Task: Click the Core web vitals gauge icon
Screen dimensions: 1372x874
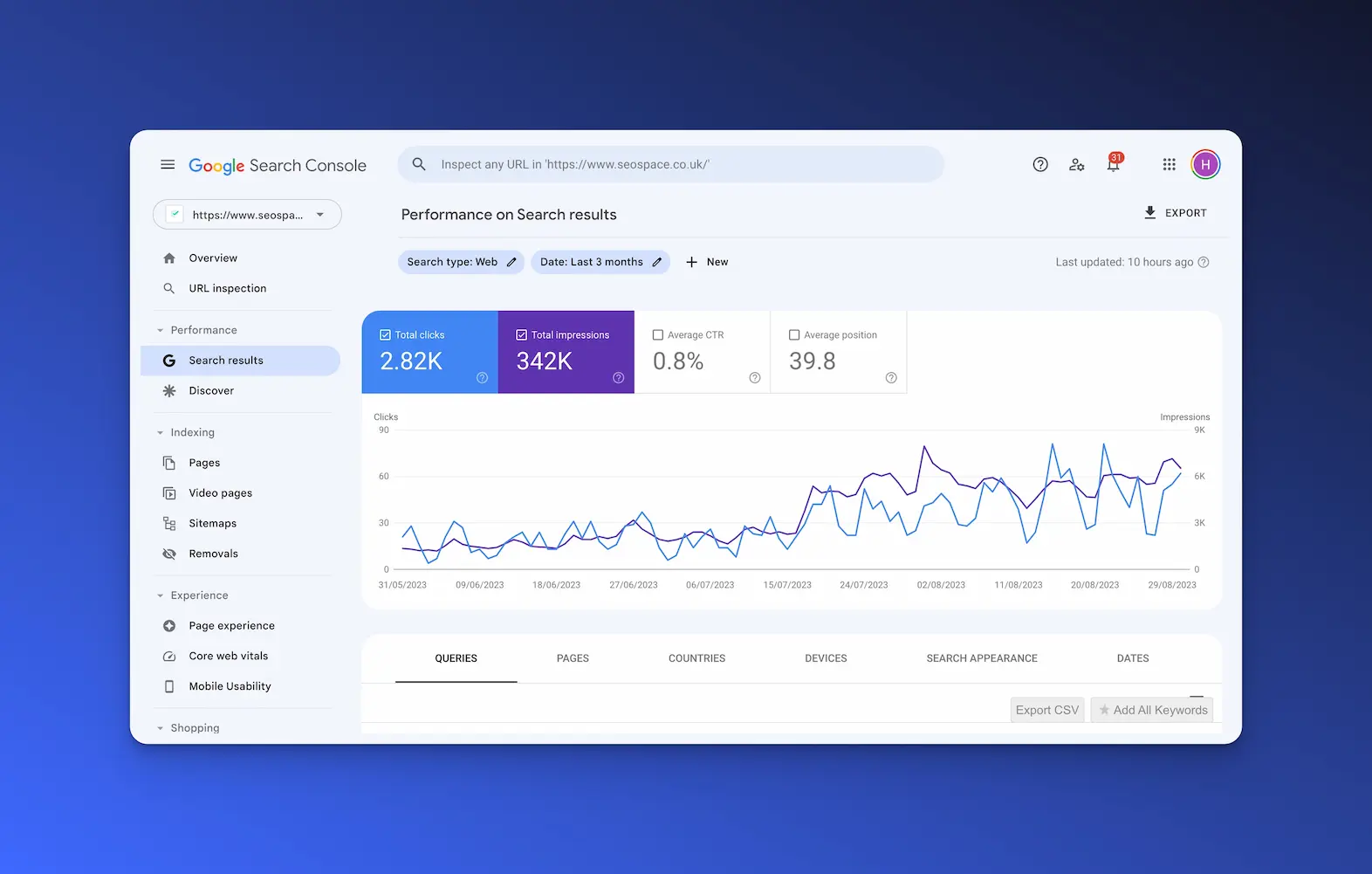Action: (x=169, y=657)
